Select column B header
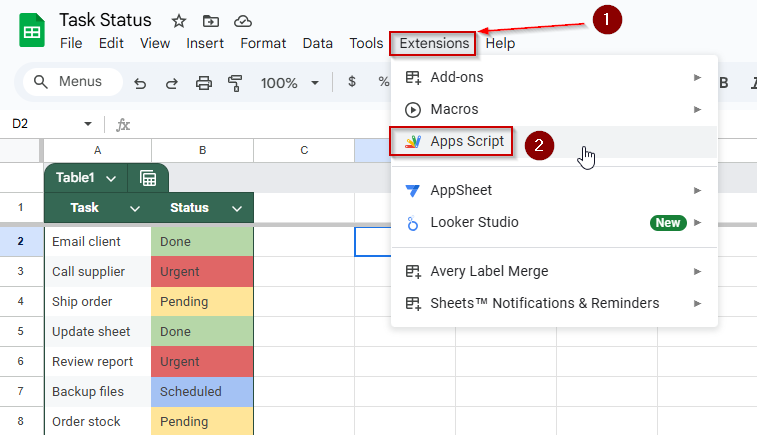Image resolution: width=757 pixels, height=435 pixels. pyautogui.click(x=202, y=151)
